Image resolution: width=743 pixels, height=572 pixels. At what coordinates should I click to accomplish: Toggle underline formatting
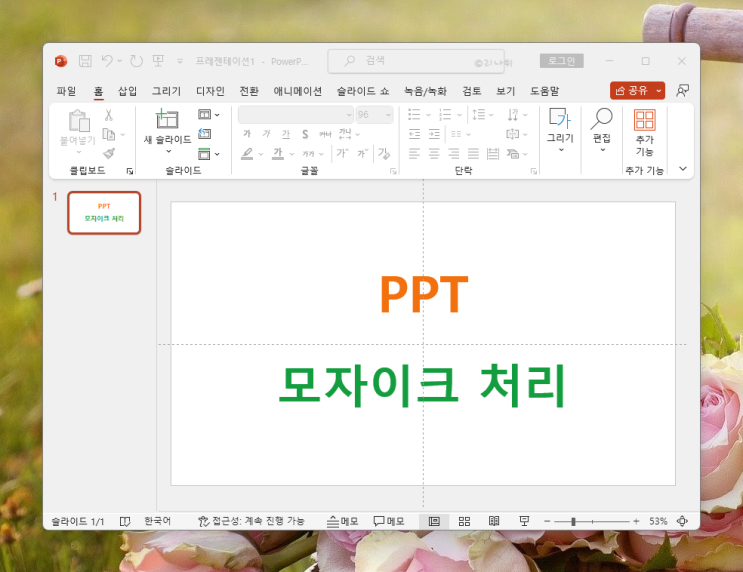[x=286, y=134]
